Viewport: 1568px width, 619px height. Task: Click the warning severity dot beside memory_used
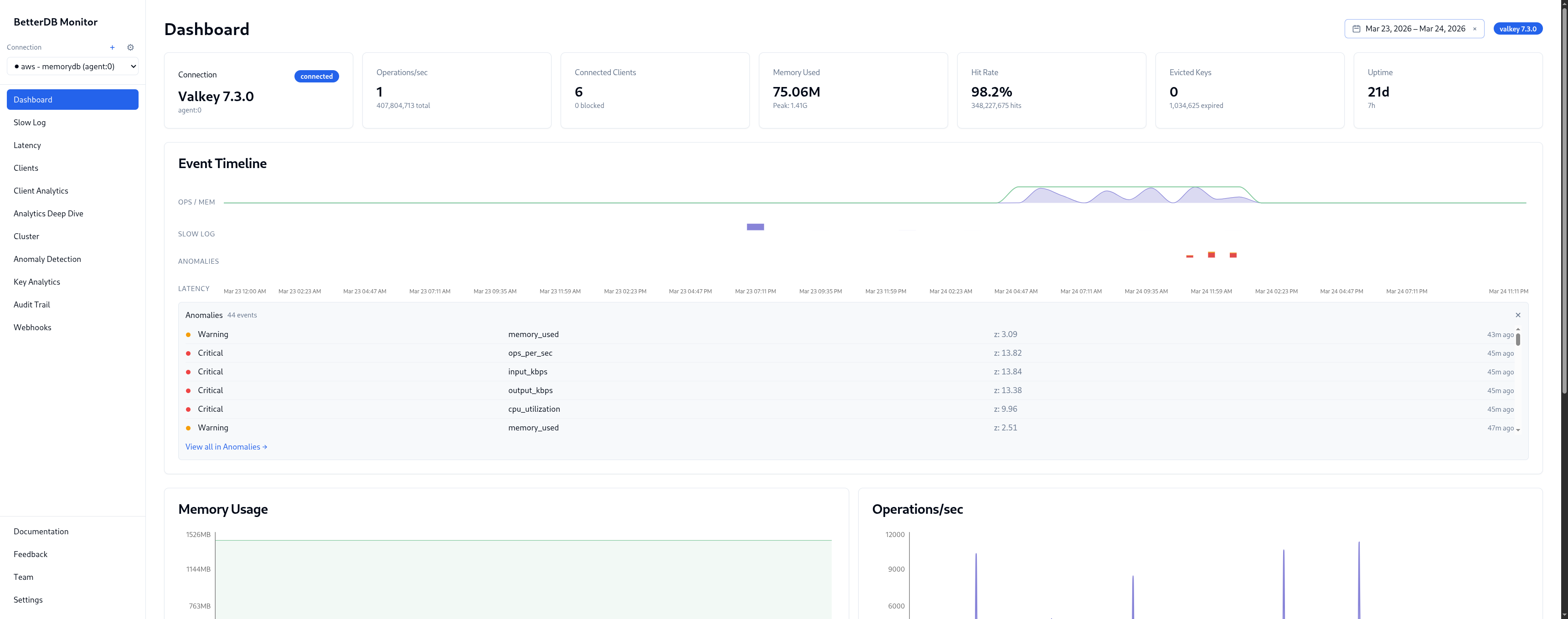[189, 334]
